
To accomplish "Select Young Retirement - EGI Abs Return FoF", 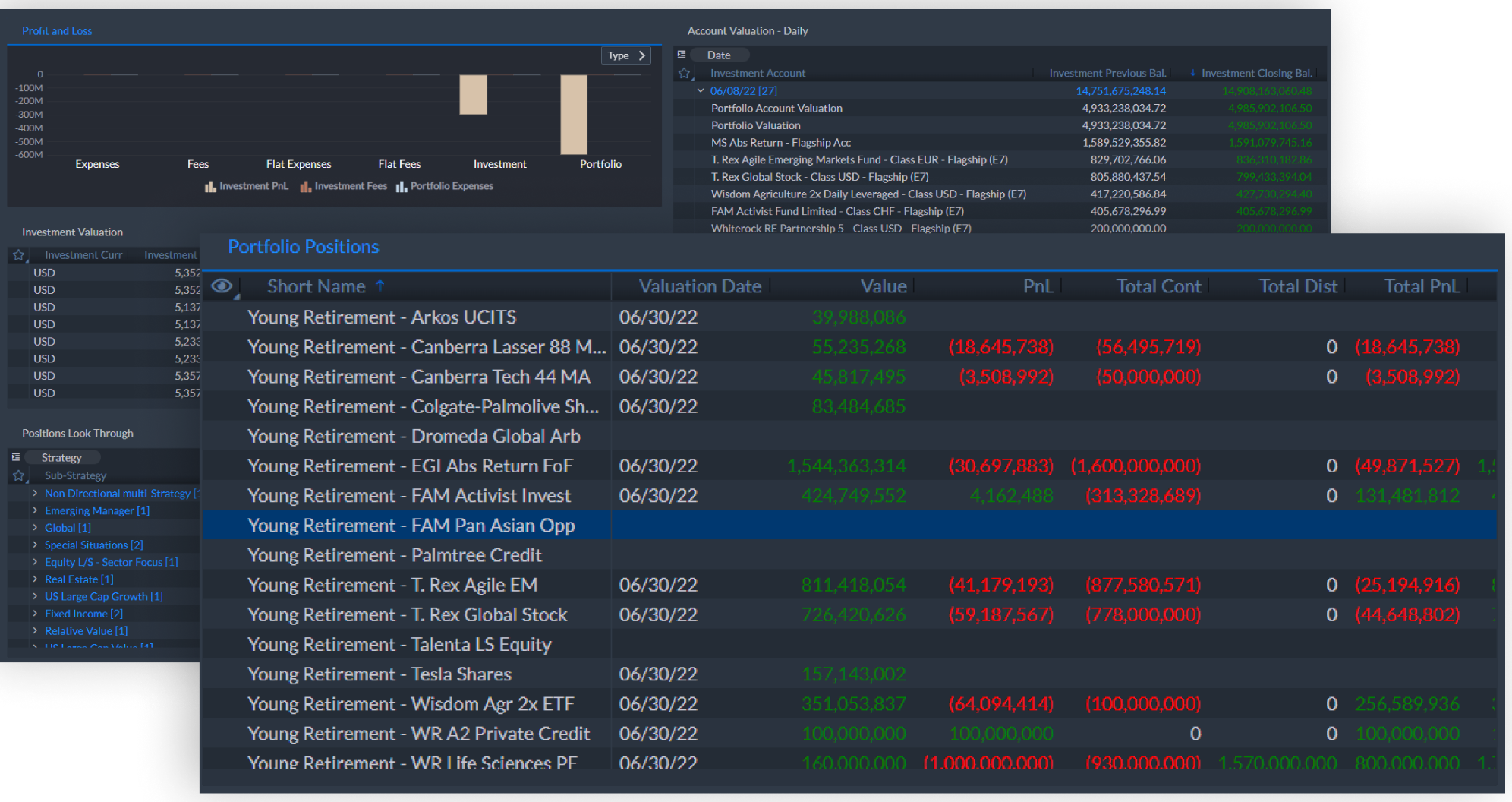I will pos(849,466).
